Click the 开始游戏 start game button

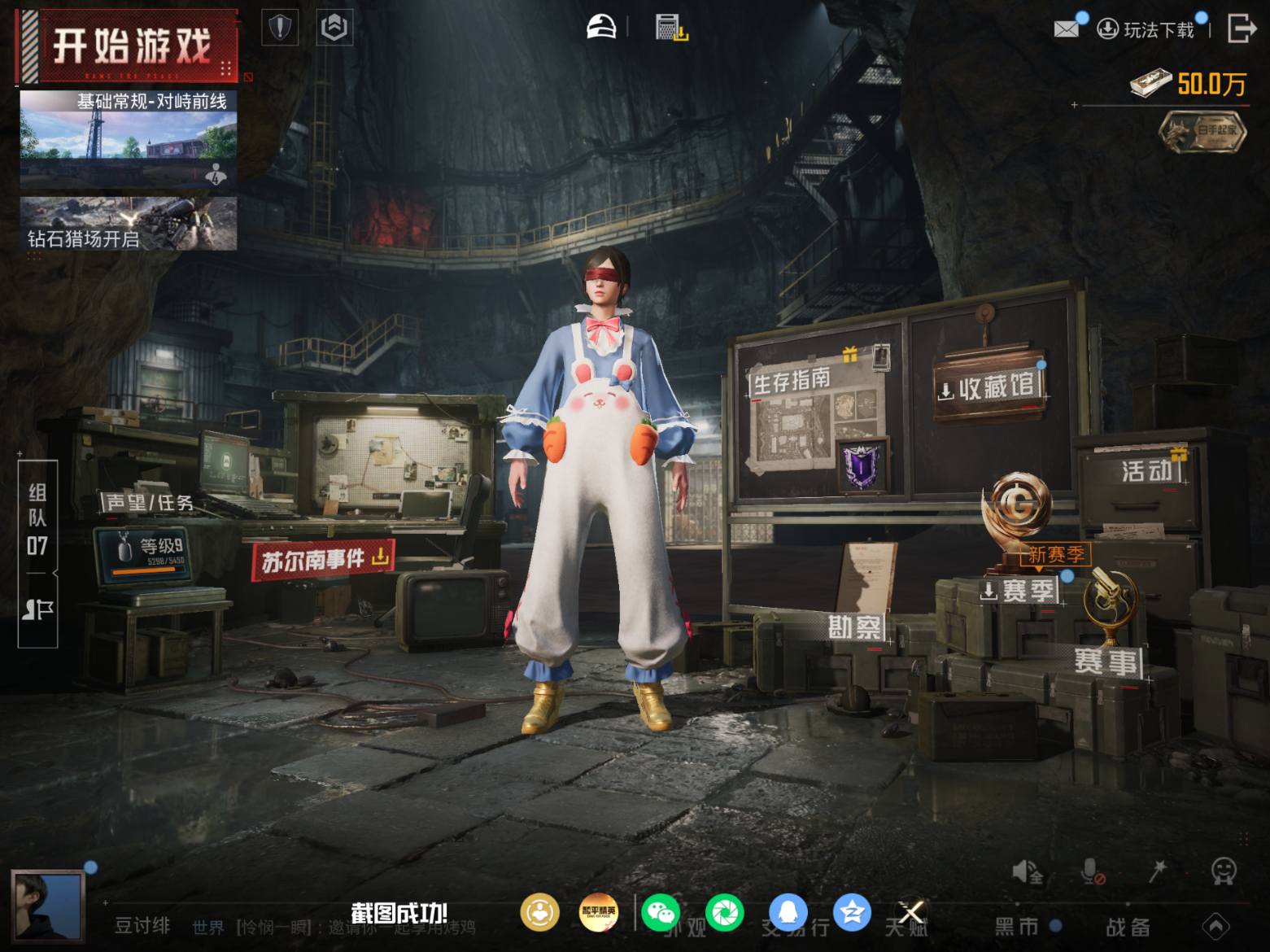[128, 46]
